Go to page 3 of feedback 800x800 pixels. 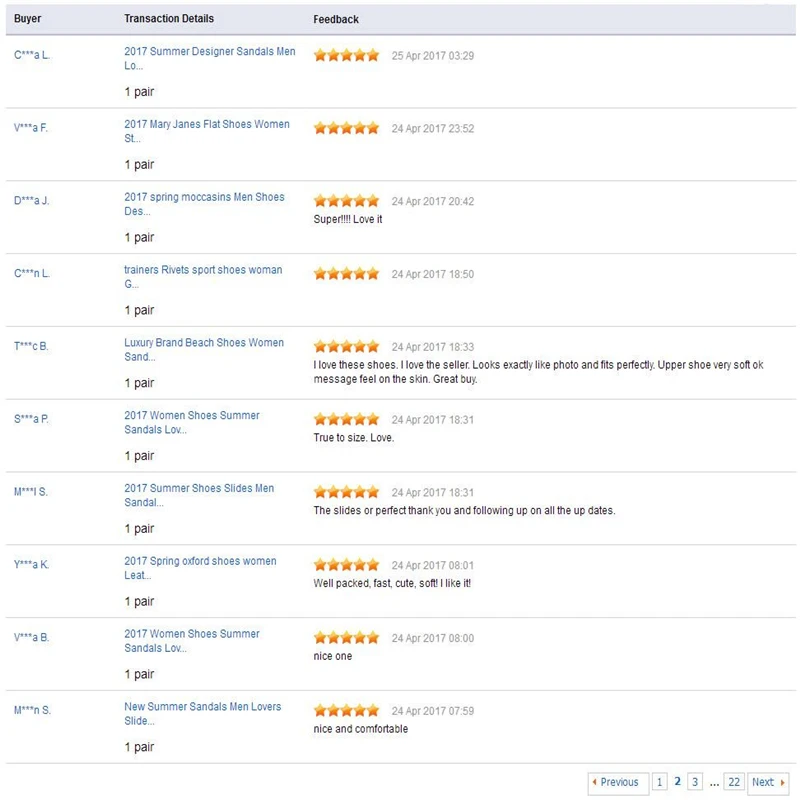[x=694, y=782]
